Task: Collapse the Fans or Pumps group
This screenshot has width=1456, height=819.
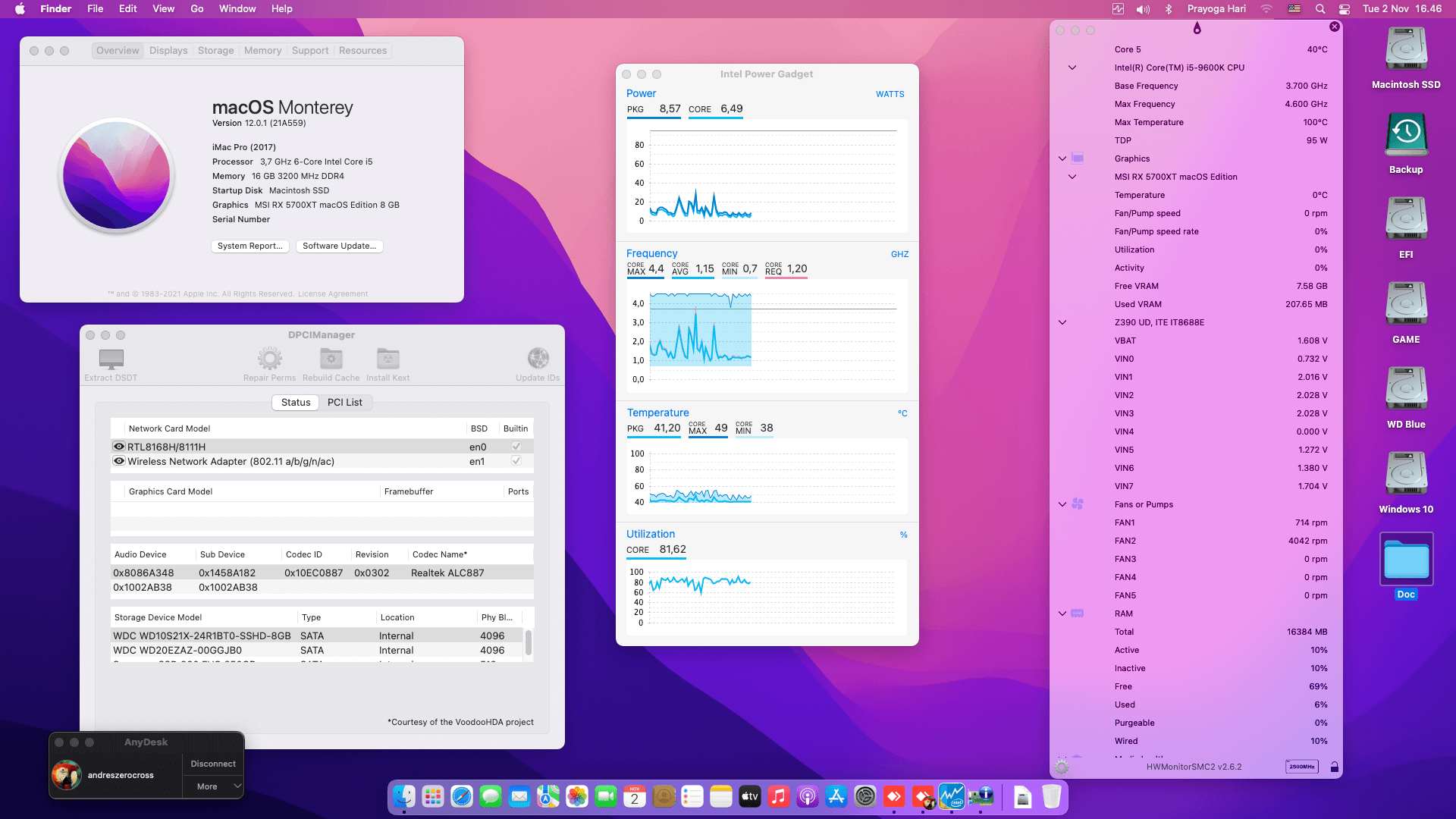Action: click(x=1062, y=504)
